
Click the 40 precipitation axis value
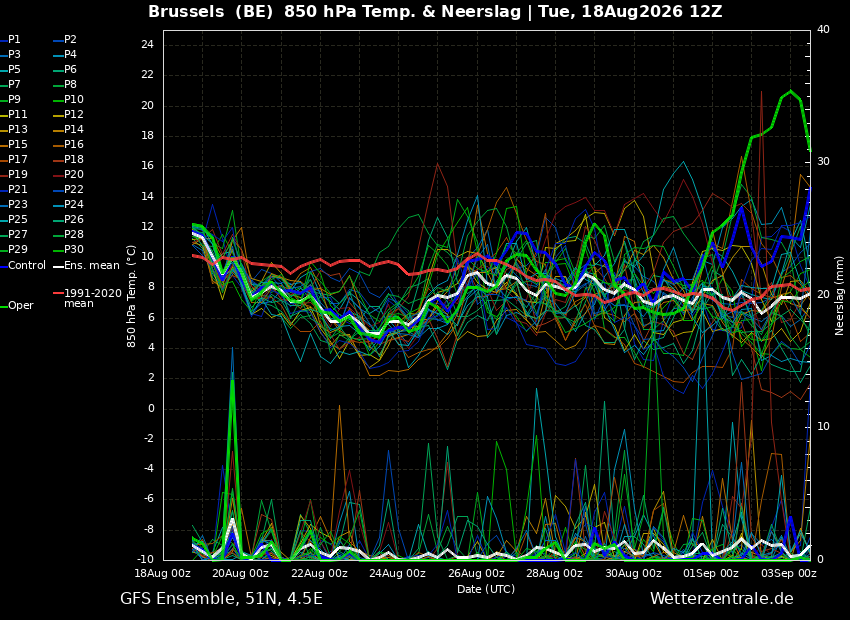823,29
